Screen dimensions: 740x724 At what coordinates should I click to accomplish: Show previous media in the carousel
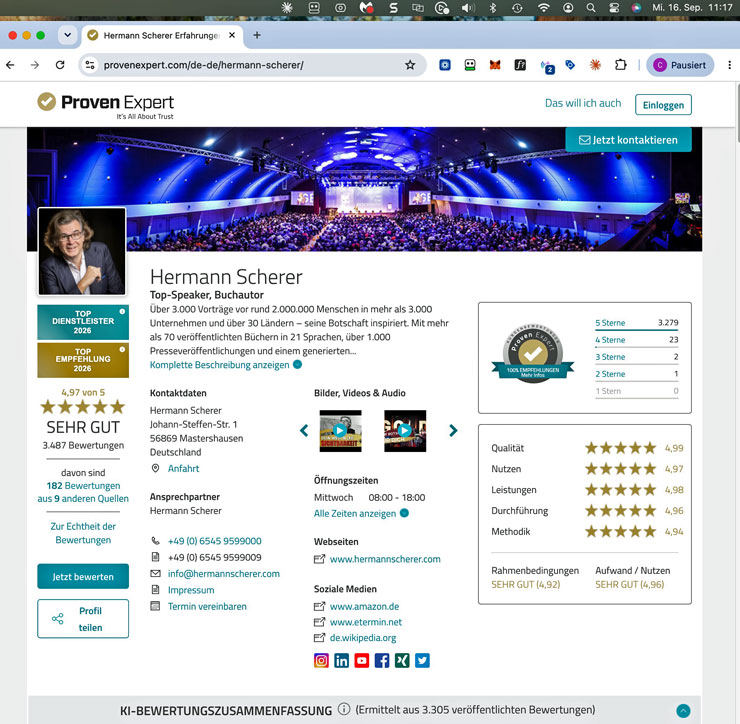tap(304, 430)
